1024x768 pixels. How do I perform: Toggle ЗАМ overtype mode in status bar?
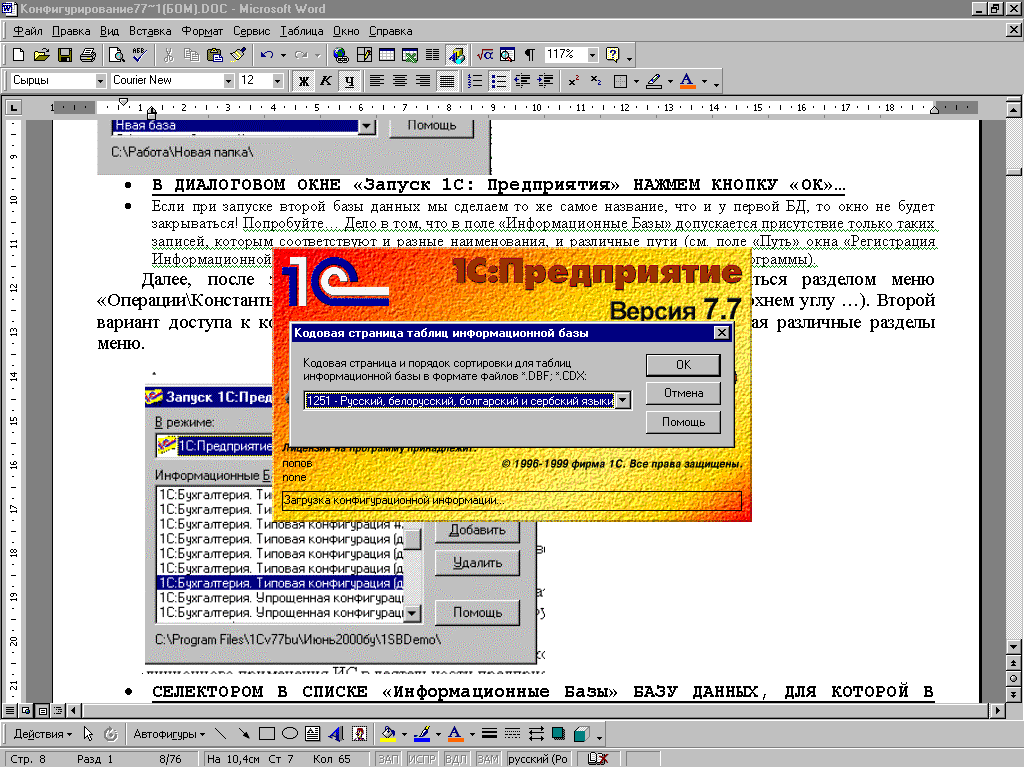(x=488, y=759)
